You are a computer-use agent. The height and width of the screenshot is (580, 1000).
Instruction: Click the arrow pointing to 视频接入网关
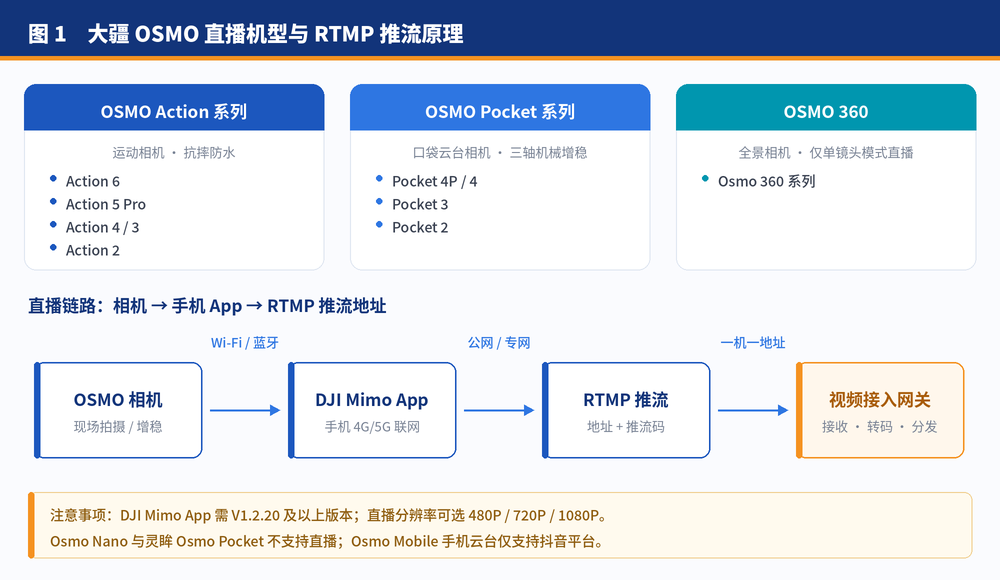pos(753,410)
